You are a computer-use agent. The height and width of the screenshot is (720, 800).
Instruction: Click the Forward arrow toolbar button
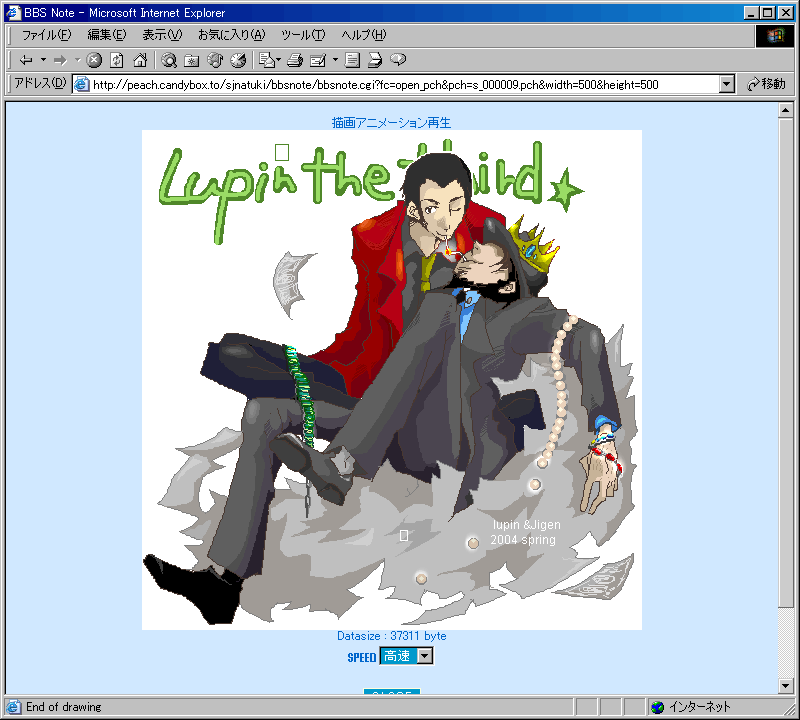[x=60, y=60]
